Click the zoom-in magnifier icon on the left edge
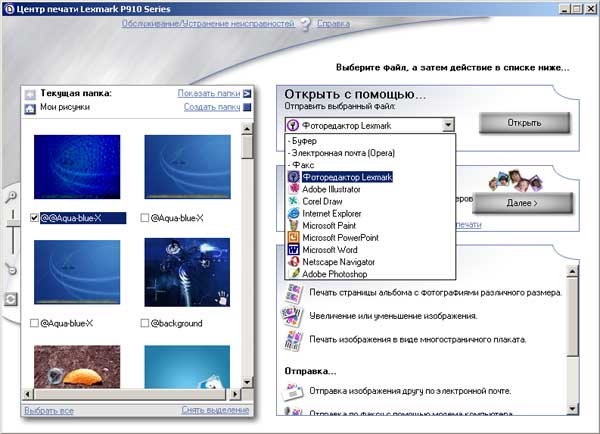 [11, 197]
